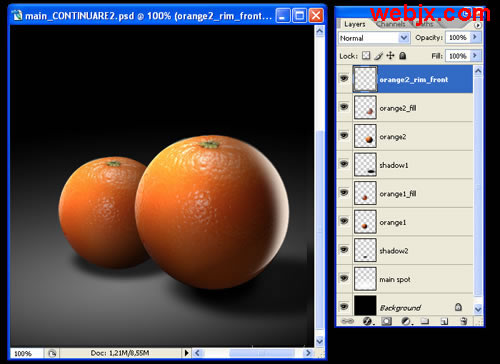Click the main spot layer thumbnail
The height and width of the screenshot is (364, 500).
click(365, 279)
